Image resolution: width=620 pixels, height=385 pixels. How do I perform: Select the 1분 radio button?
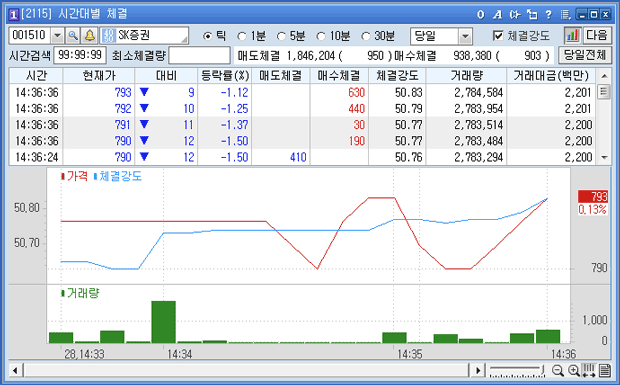(x=242, y=36)
